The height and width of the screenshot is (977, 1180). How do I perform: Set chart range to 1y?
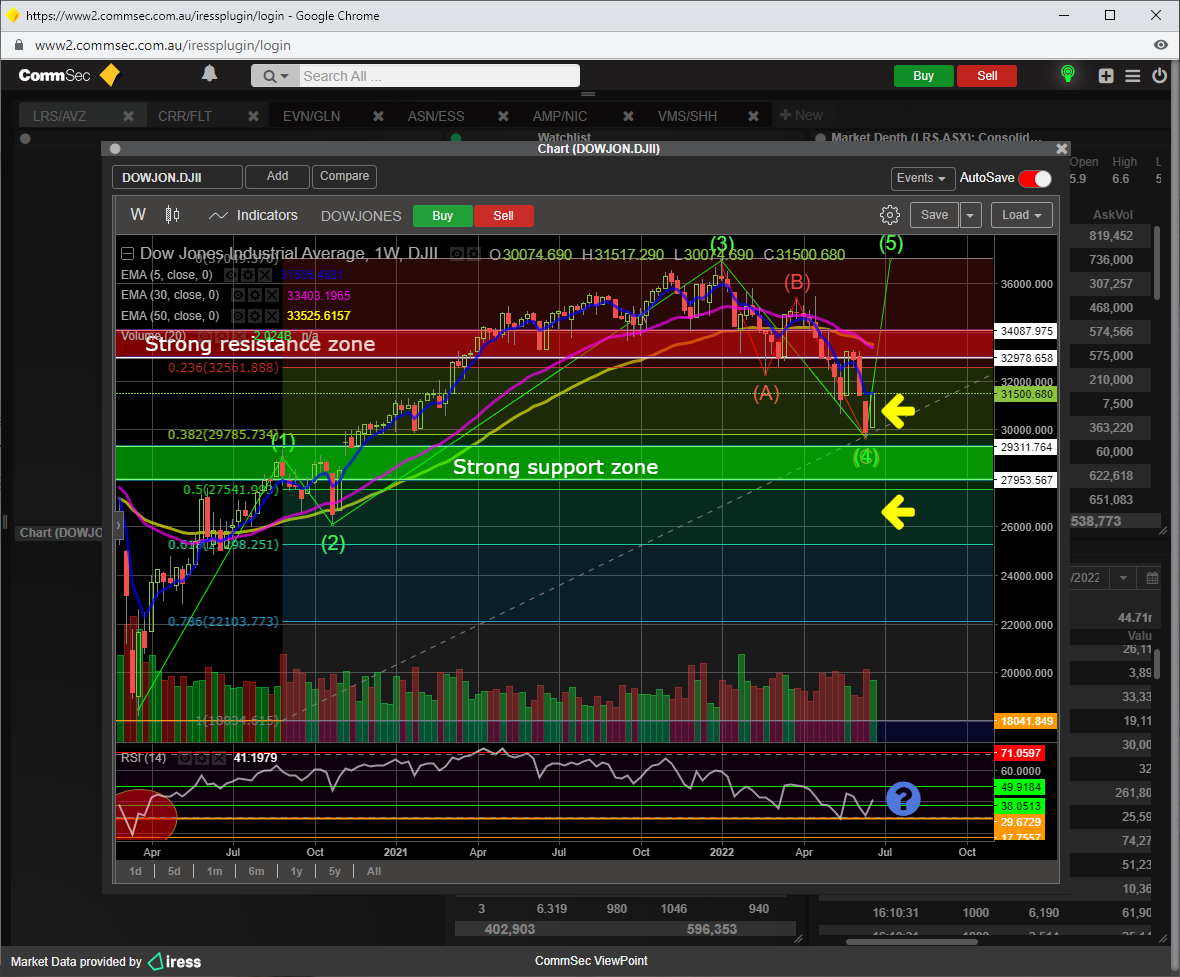(297, 871)
